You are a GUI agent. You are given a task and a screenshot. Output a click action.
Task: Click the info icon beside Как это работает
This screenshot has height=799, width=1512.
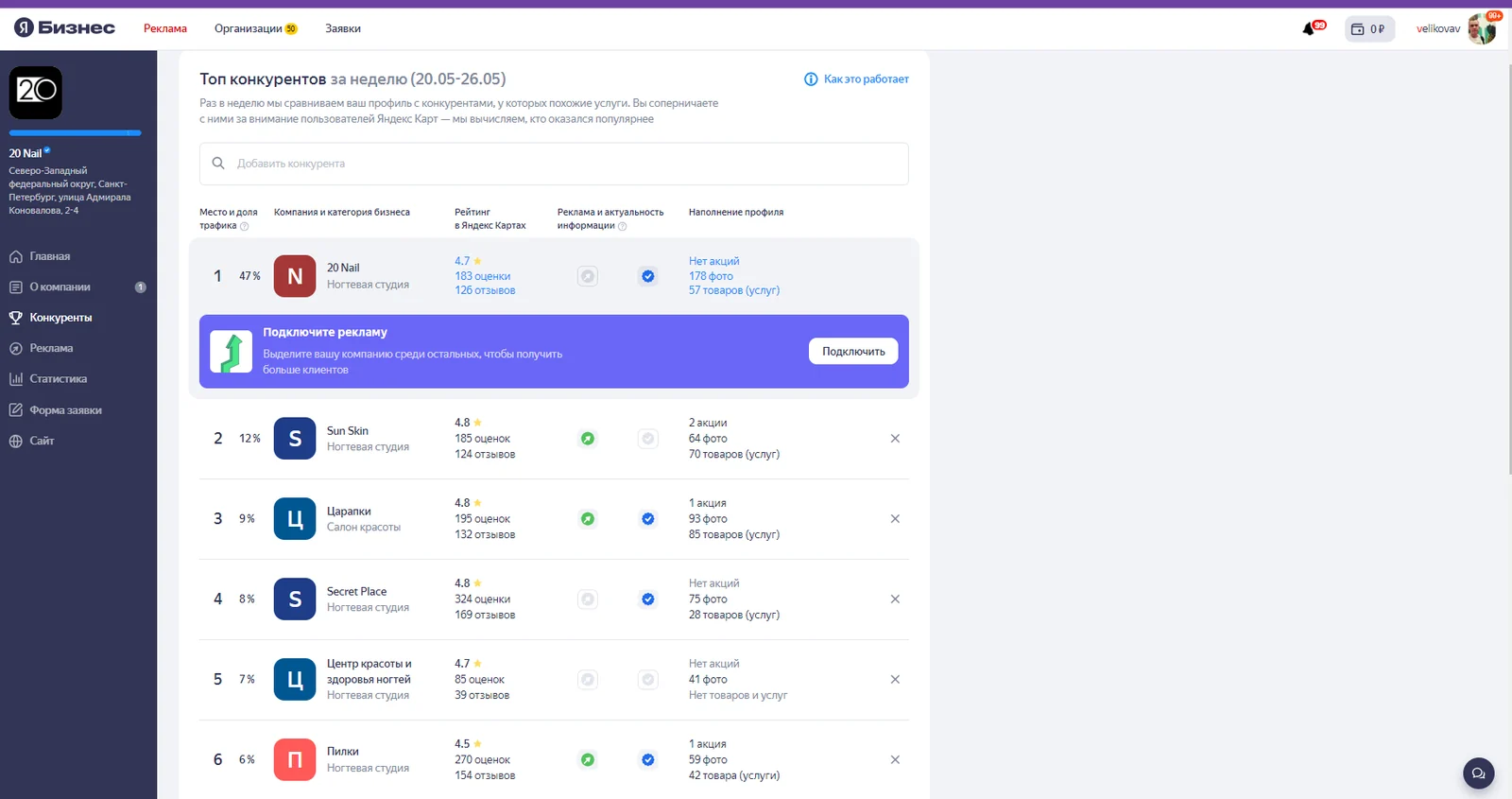811,79
